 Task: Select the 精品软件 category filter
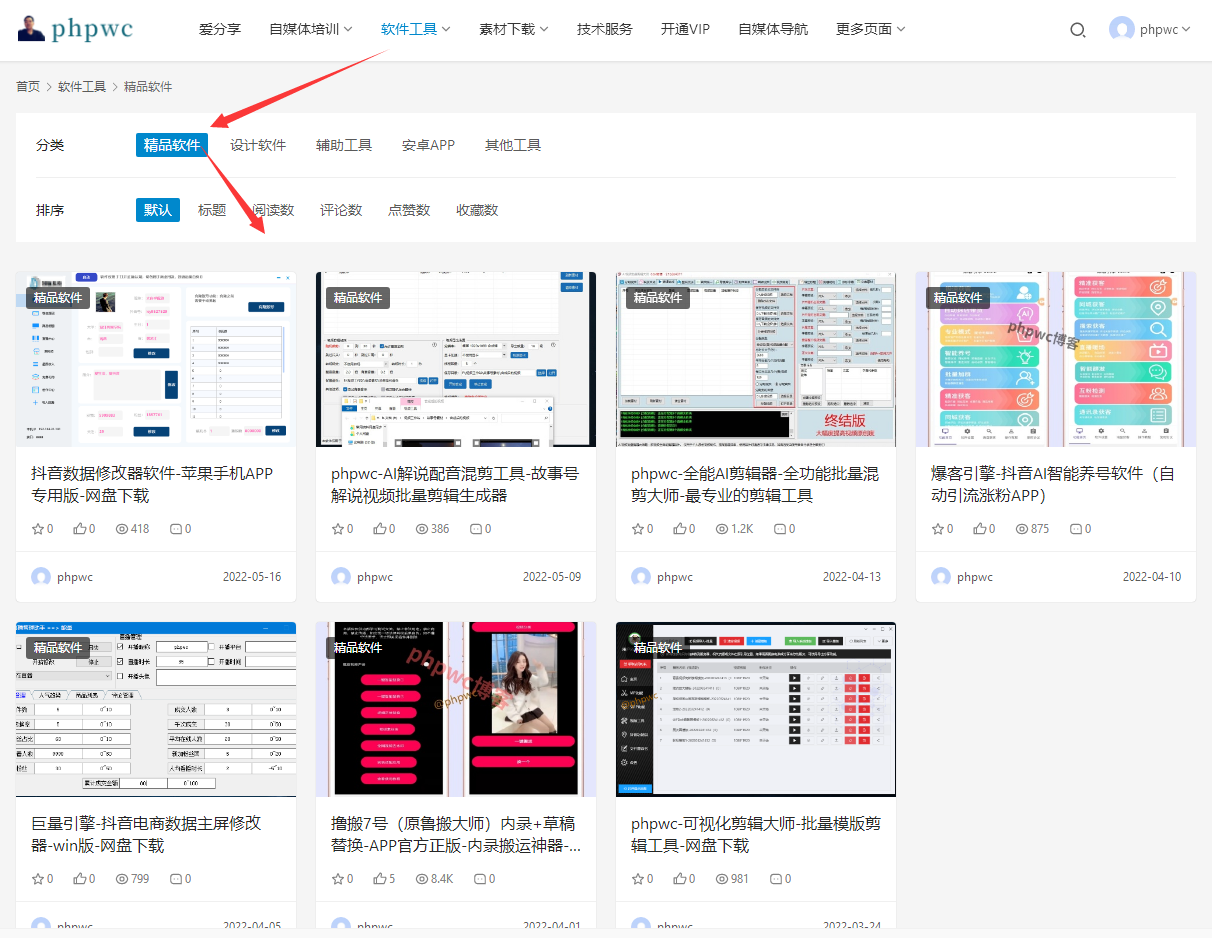pos(172,145)
